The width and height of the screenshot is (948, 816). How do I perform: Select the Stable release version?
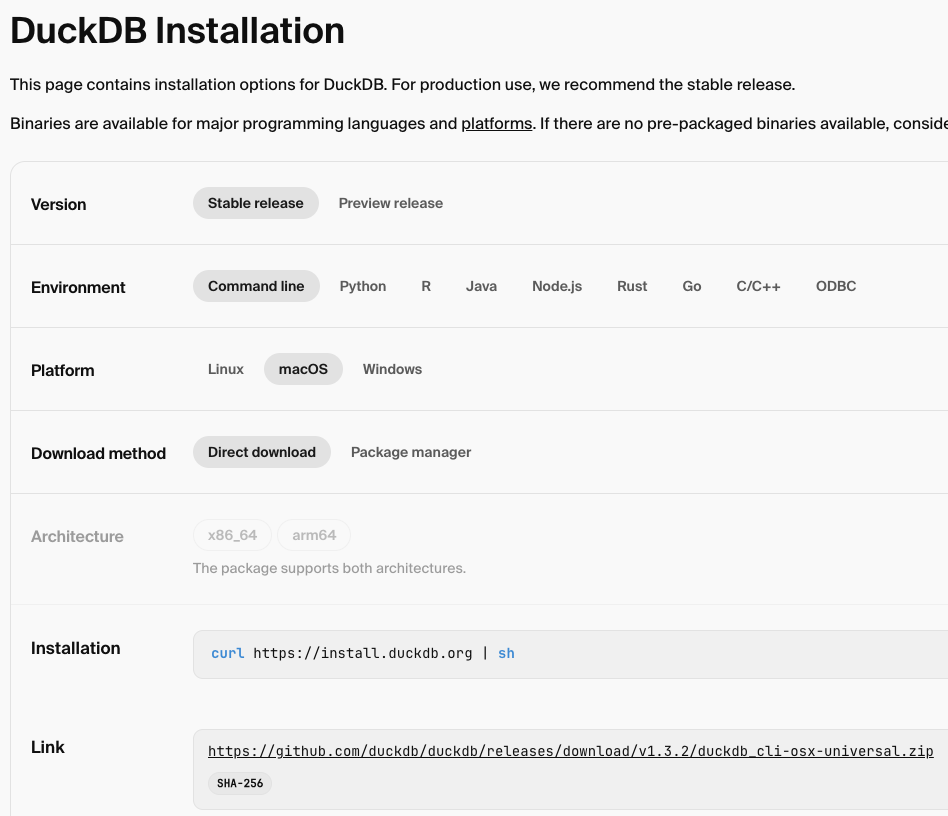tap(256, 203)
